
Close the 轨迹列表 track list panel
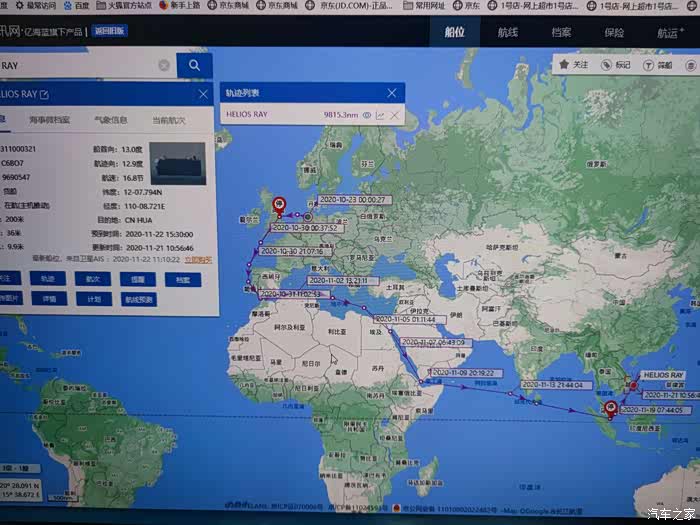tap(392, 93)
